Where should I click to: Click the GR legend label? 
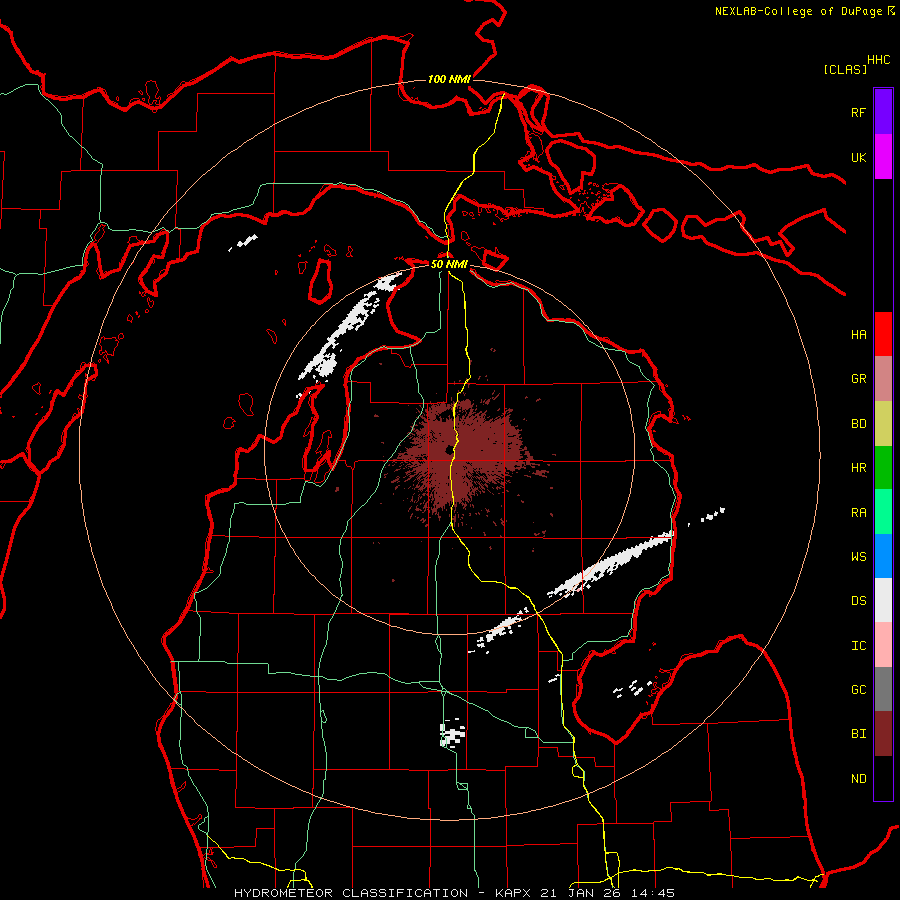859,379
